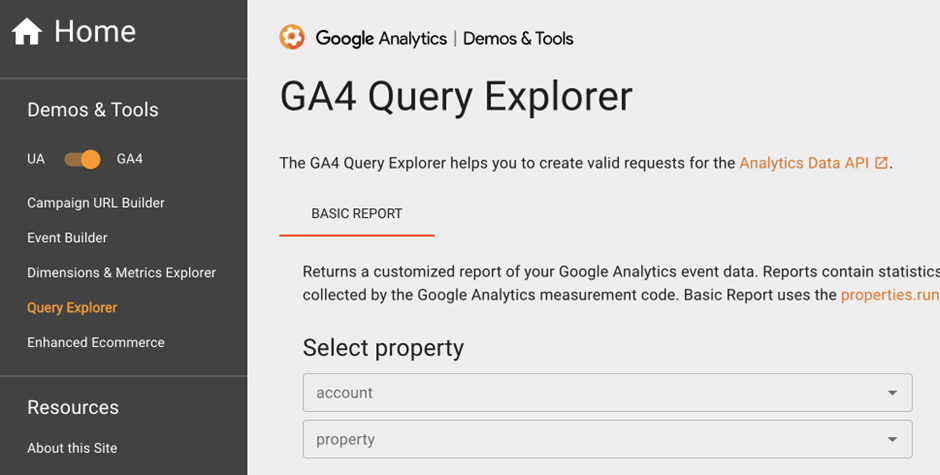Select Query Explorer in sidebar
The image size is (940, 475).
[x=72, y=308]
